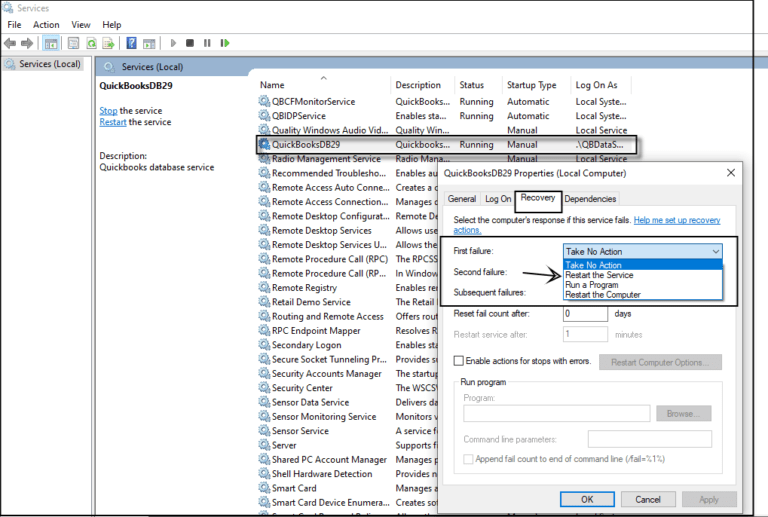Image resolution: width=768 pixels, height=517 pixels.
Task: Click Restart the service link
Action: point(113,122)
